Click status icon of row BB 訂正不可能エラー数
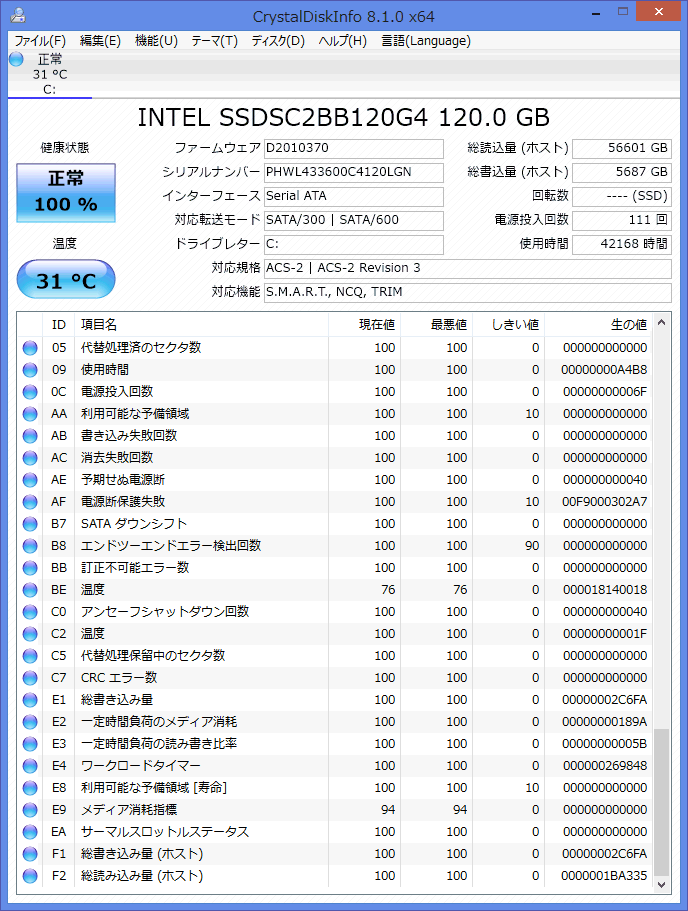This screenshot has height=911, width=688. click(30, 568)
